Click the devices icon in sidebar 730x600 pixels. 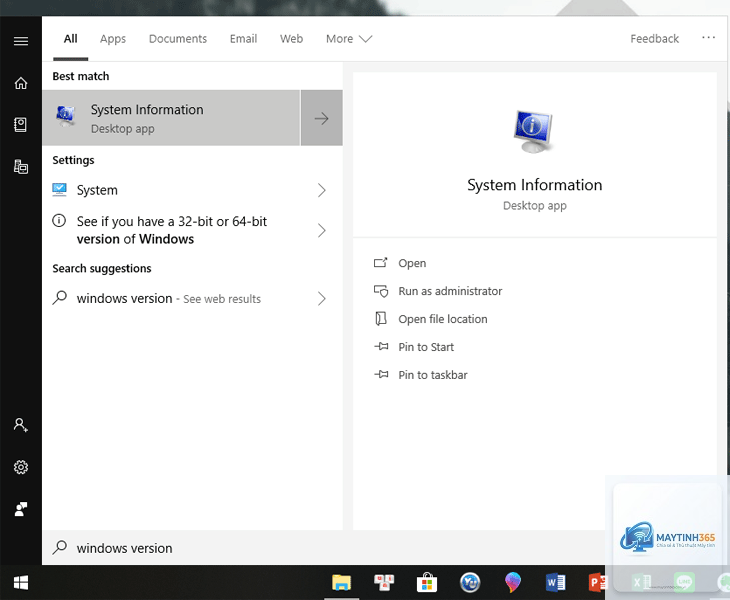pyautogui.click(x=20, y=166)
